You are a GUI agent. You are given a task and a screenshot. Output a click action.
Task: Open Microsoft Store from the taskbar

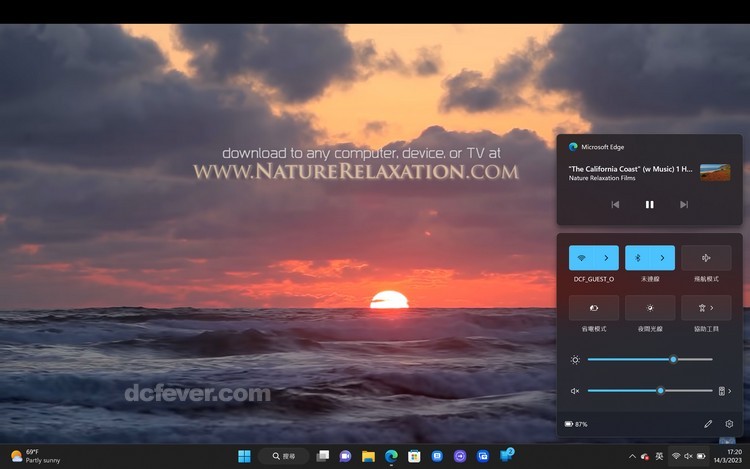tap(414, 456)
